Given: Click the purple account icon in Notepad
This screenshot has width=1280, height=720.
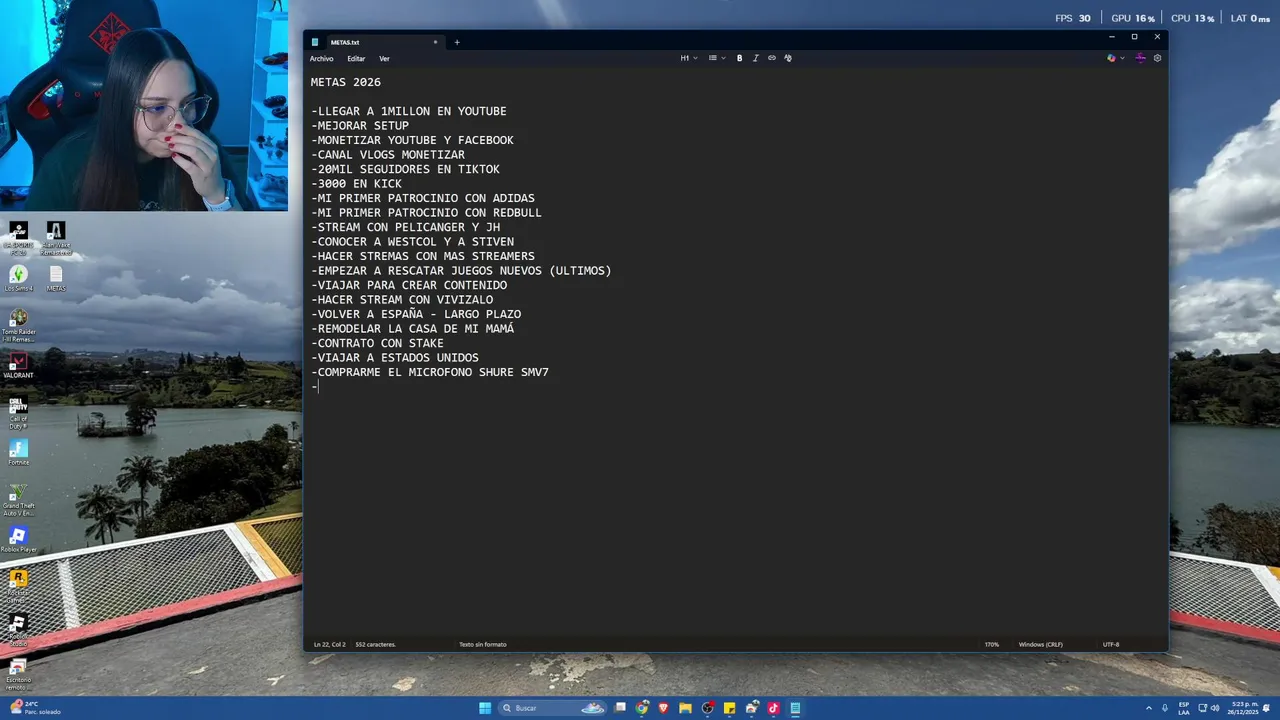Looking at the screenshot, I should click(1140, 58).
